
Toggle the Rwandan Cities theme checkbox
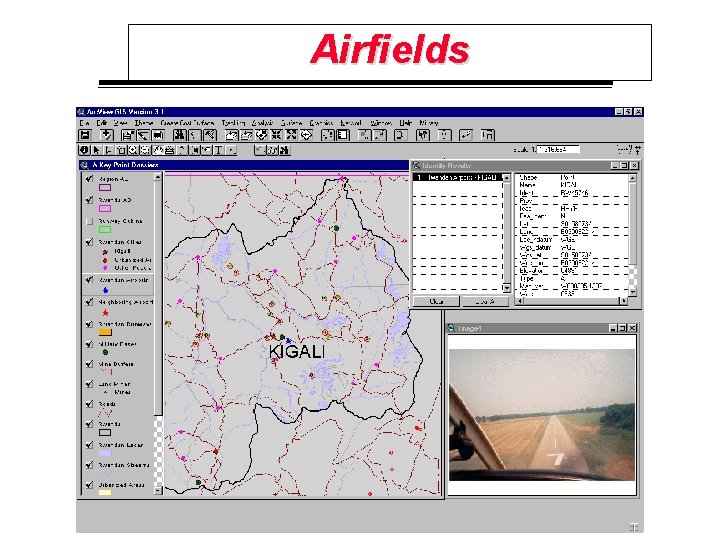(90, 242)
